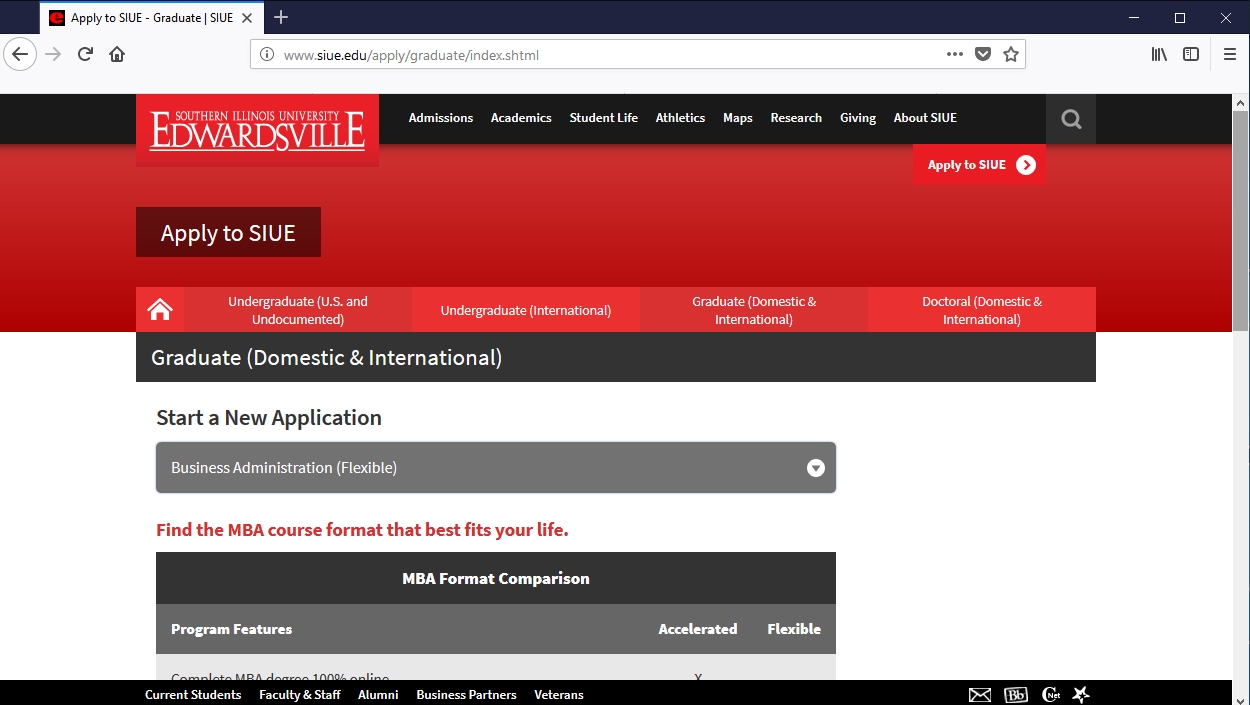Open the Blackboard (Bb) icon
The width and height of the screenshot is (1250, 705).
pos(1015,695)
